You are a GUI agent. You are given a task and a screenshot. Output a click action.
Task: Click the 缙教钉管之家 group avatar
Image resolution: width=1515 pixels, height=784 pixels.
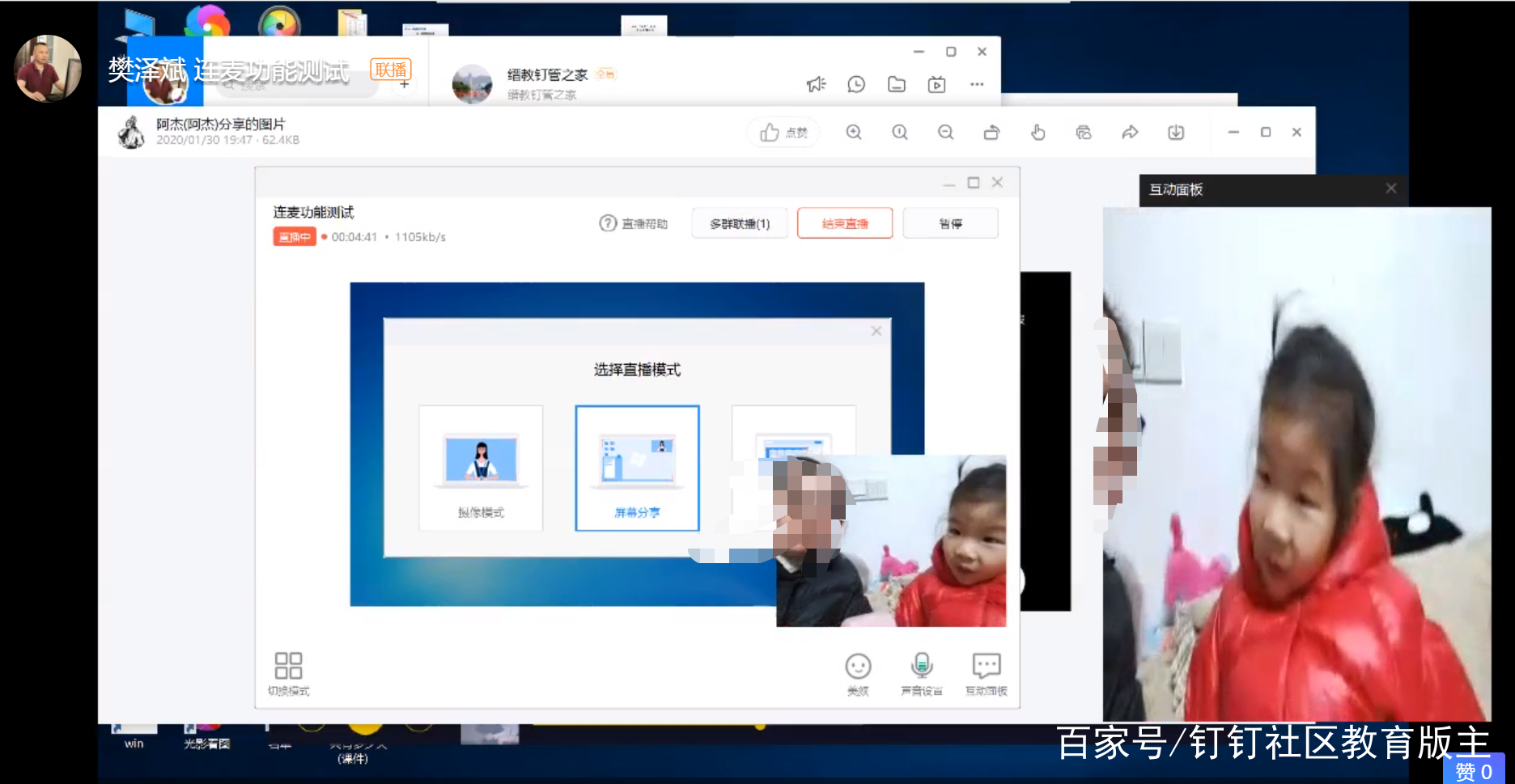[x=472, y=84]
